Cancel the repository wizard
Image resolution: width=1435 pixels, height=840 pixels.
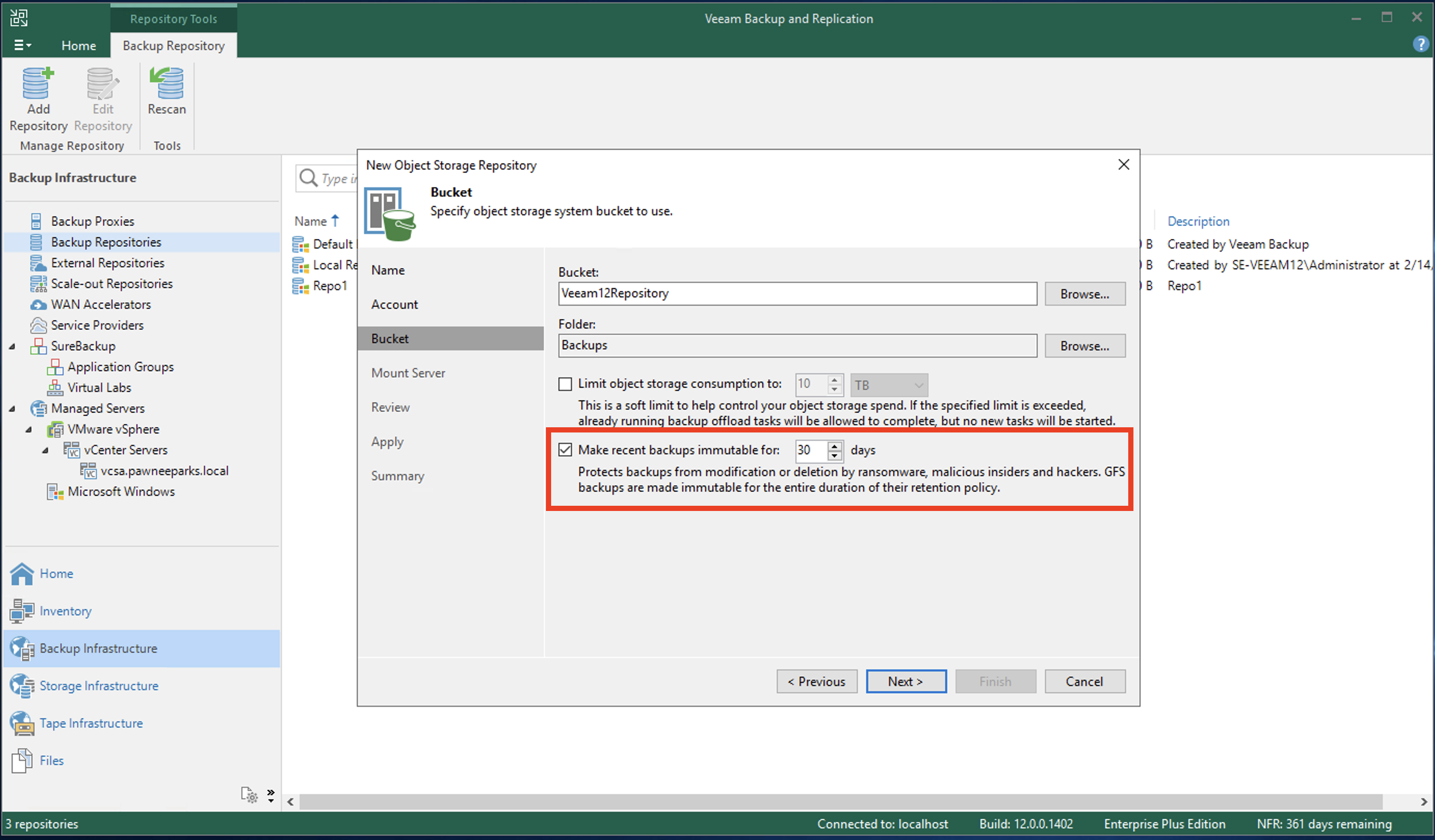pyautogui.click(x=1084, y=681)
